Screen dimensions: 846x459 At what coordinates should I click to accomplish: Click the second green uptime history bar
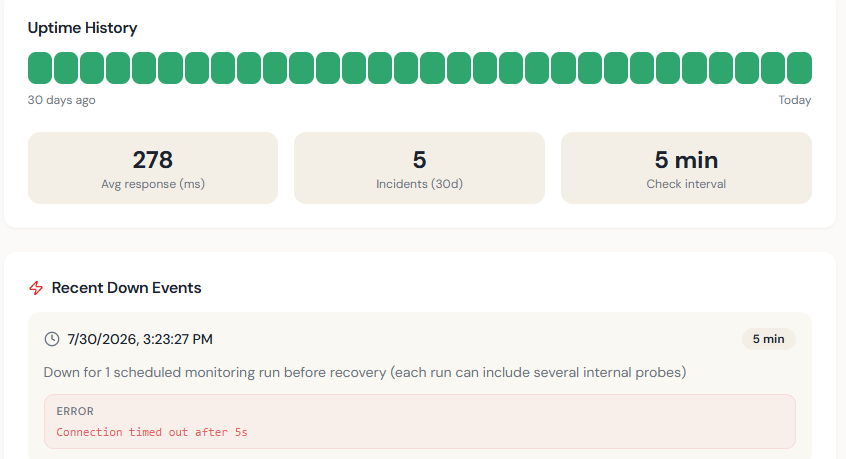66,68
